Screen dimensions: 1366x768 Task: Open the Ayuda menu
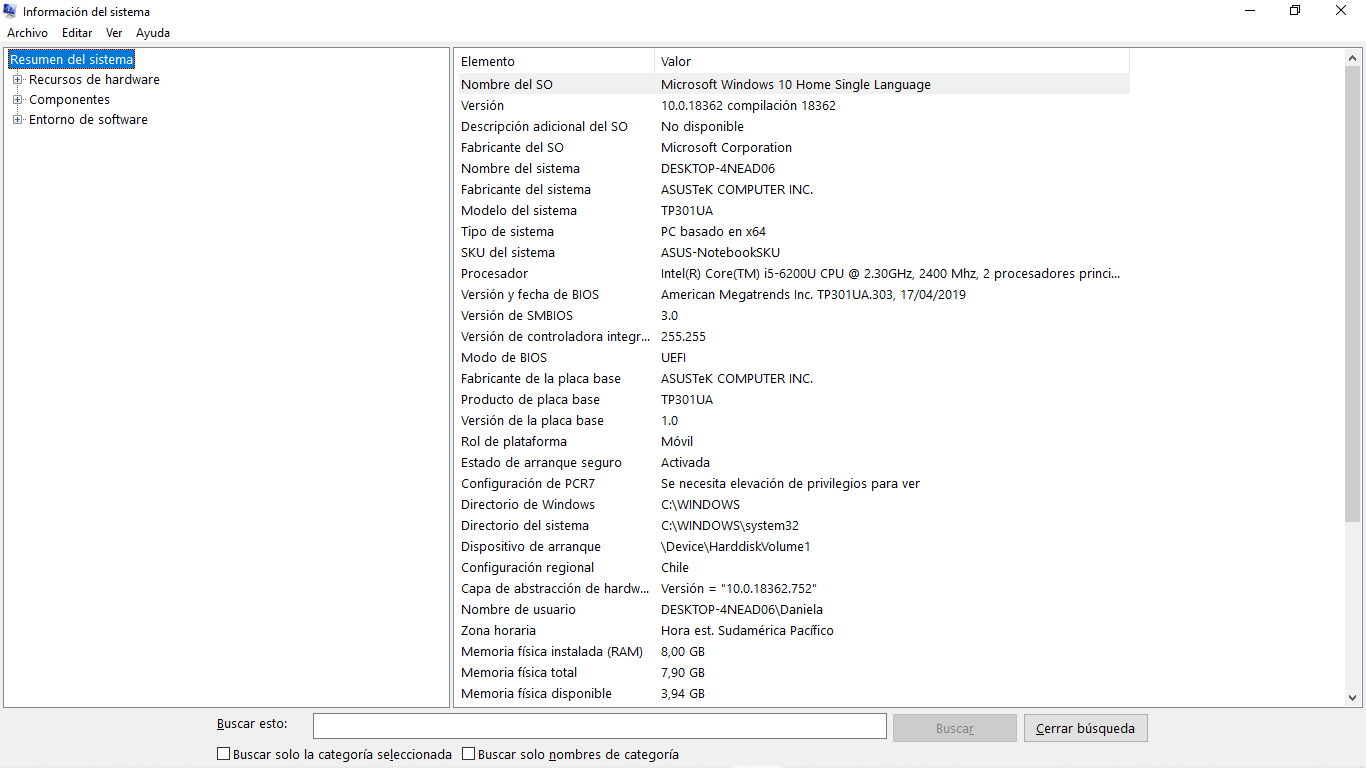click(x=153, y=33)
